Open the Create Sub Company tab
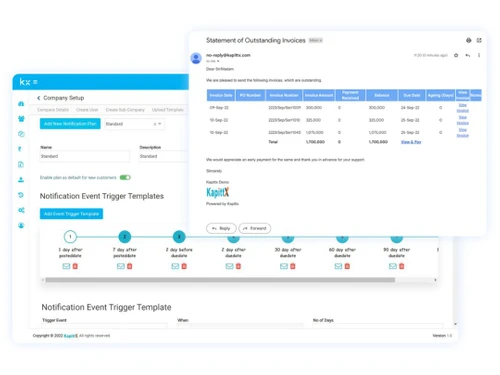This screenshot has height=375, width=500. tap(125, 110)
